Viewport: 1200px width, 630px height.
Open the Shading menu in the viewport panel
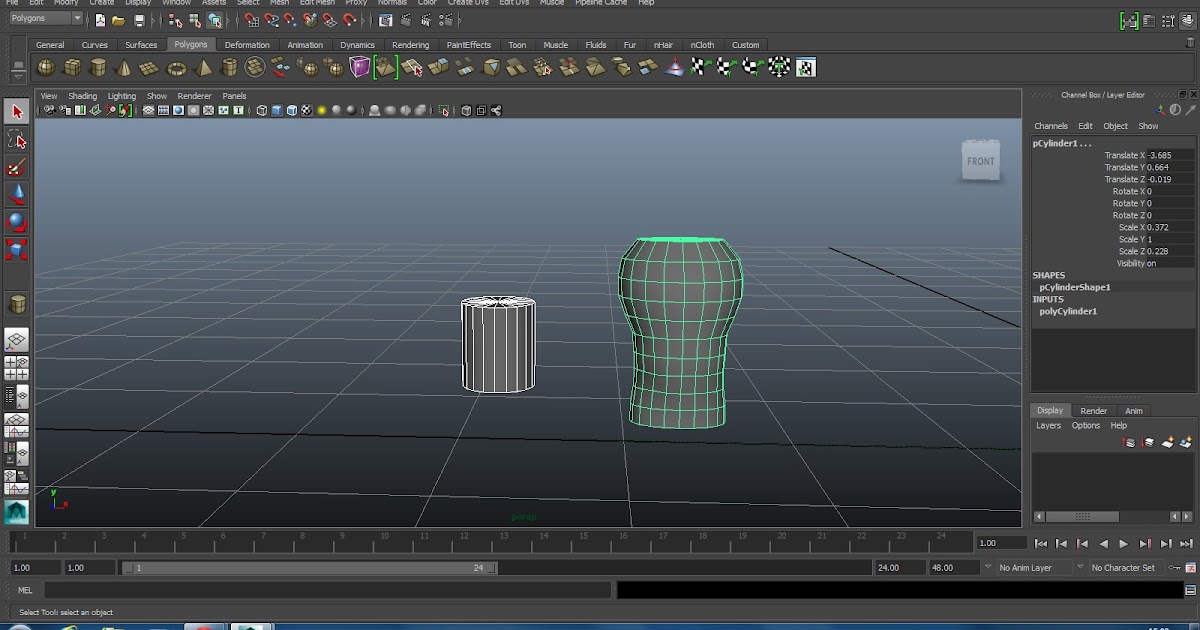tap(83, 96)
